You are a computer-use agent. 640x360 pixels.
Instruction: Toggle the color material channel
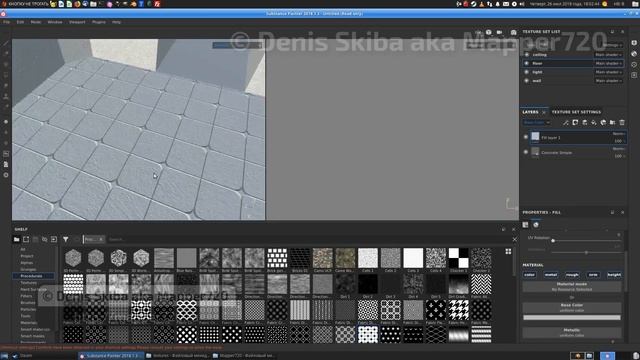[529, 275]
